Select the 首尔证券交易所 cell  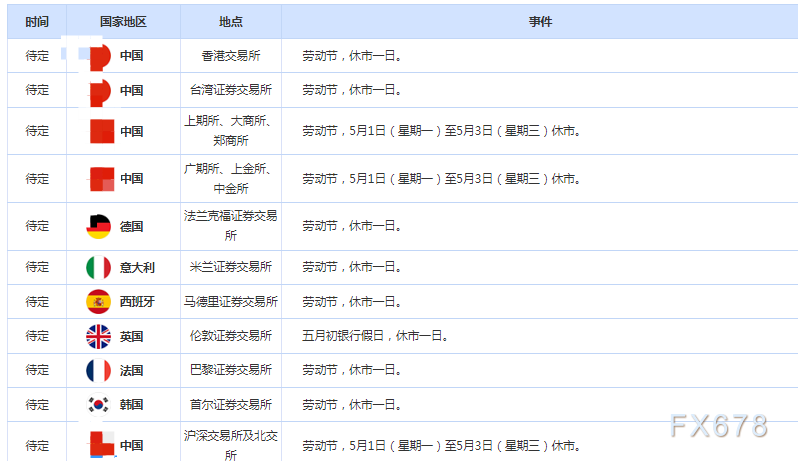point(231,405)
